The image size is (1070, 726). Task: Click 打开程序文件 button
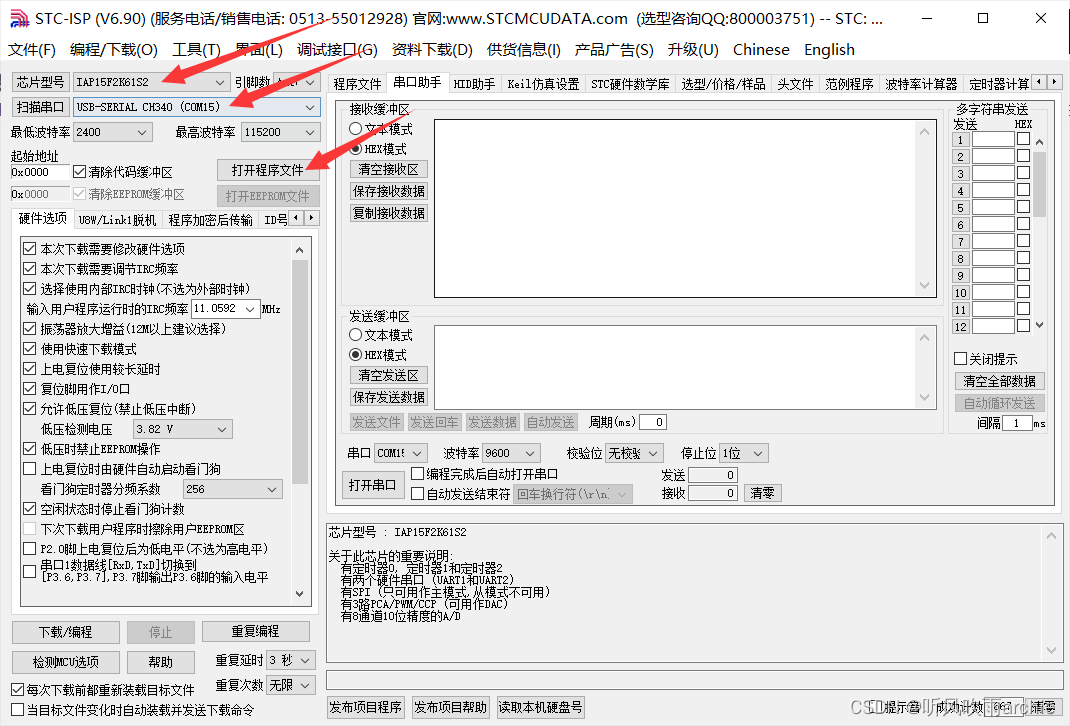[268, 170]
